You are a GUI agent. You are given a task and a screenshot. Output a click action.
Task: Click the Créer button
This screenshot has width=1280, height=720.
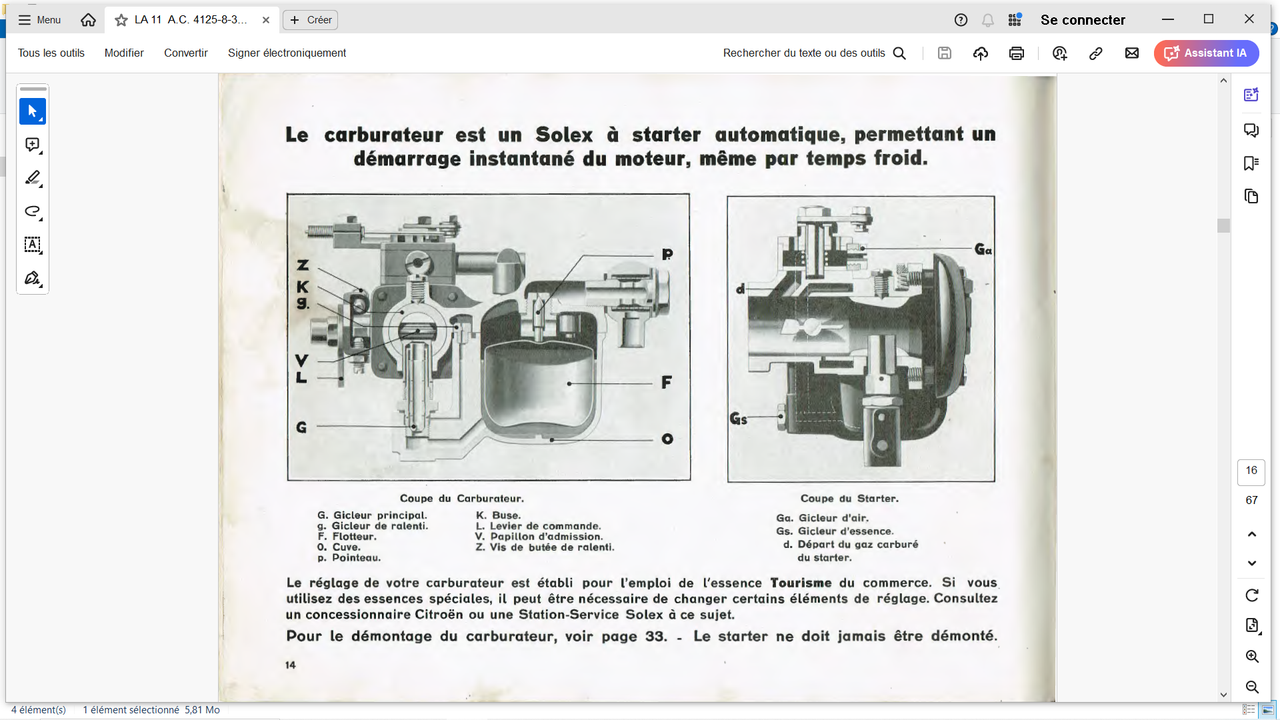pyautogui.click(x=310, y=20)
